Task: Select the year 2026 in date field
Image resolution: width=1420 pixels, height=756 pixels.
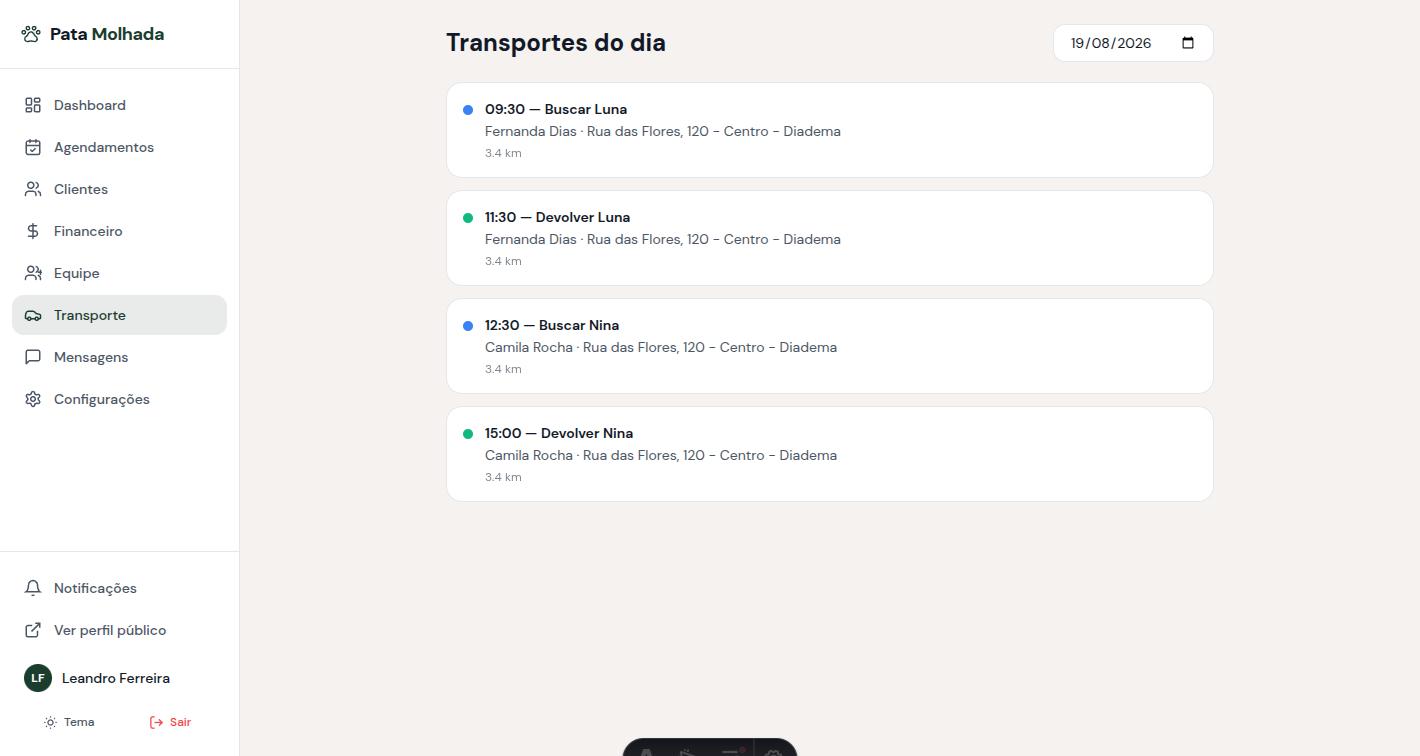Action: click(x=1135, y=43)
